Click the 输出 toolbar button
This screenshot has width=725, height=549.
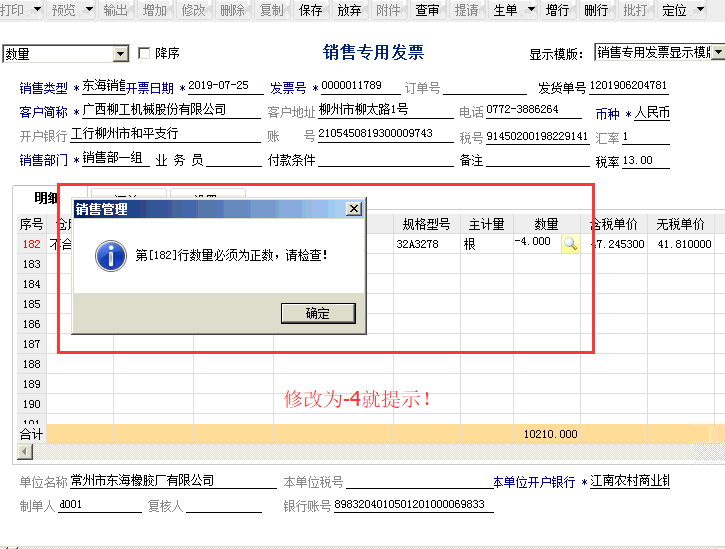point(116,10)
